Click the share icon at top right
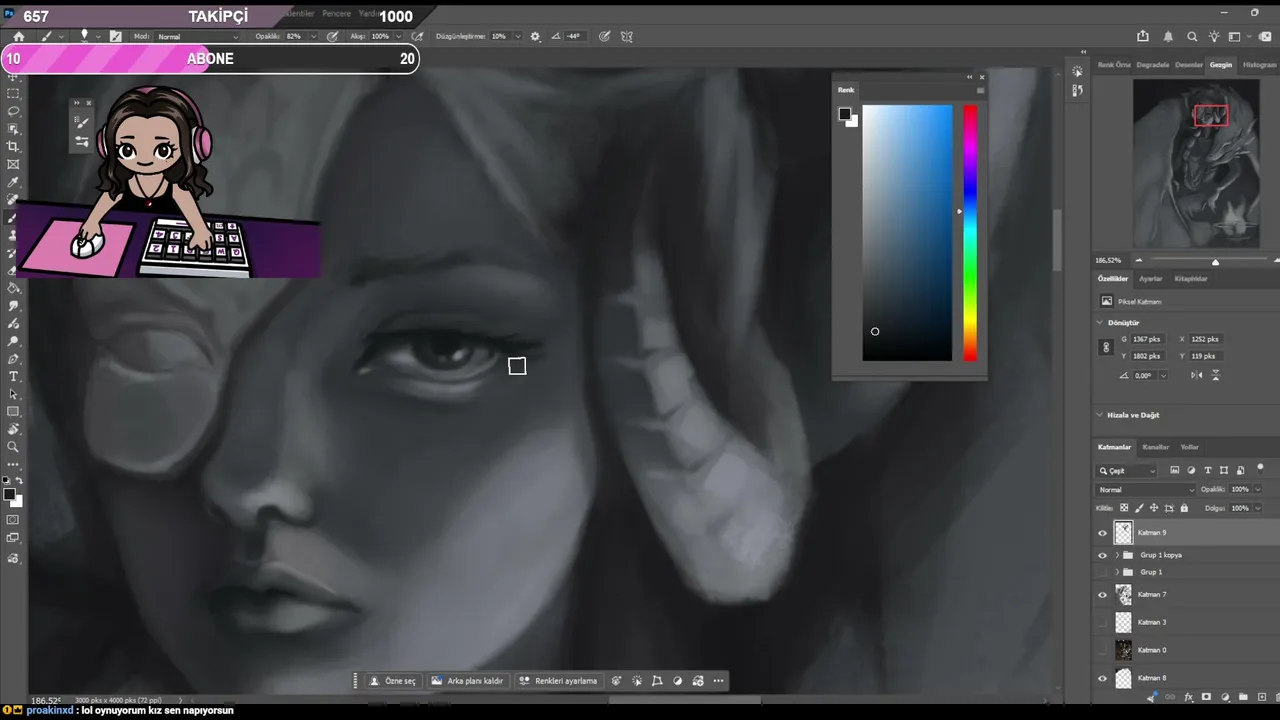The image size is (1280, 720). click(x=1143, y=36)
